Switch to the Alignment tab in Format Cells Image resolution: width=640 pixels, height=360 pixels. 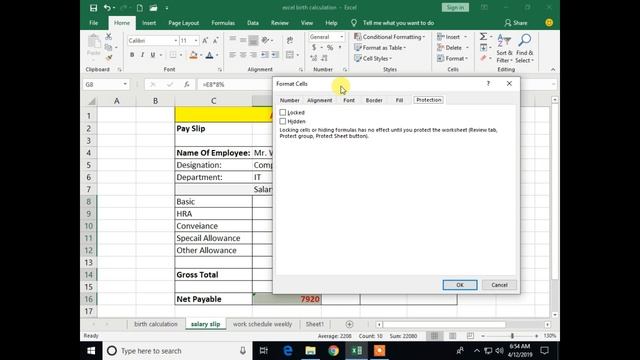pos(320,100)
